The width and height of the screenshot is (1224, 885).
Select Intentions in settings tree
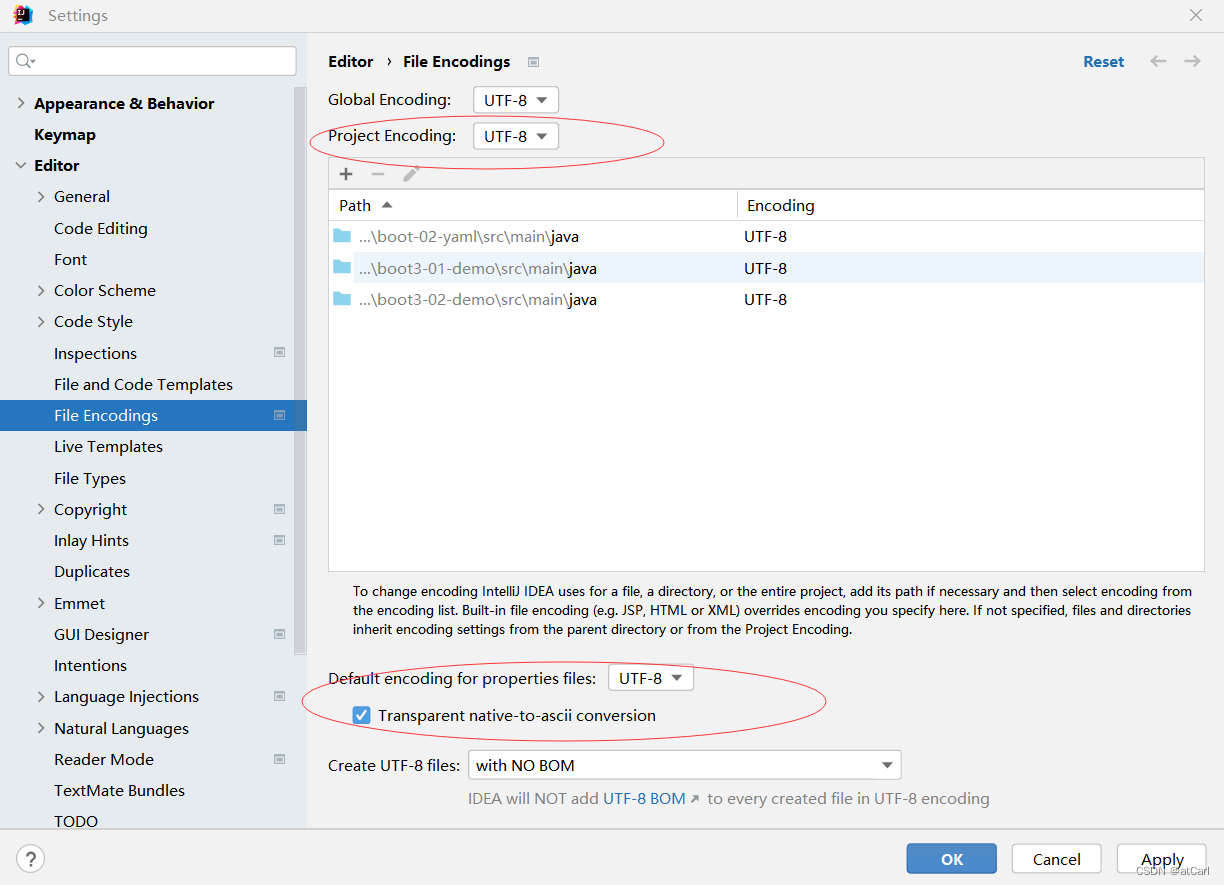[90, 665]
